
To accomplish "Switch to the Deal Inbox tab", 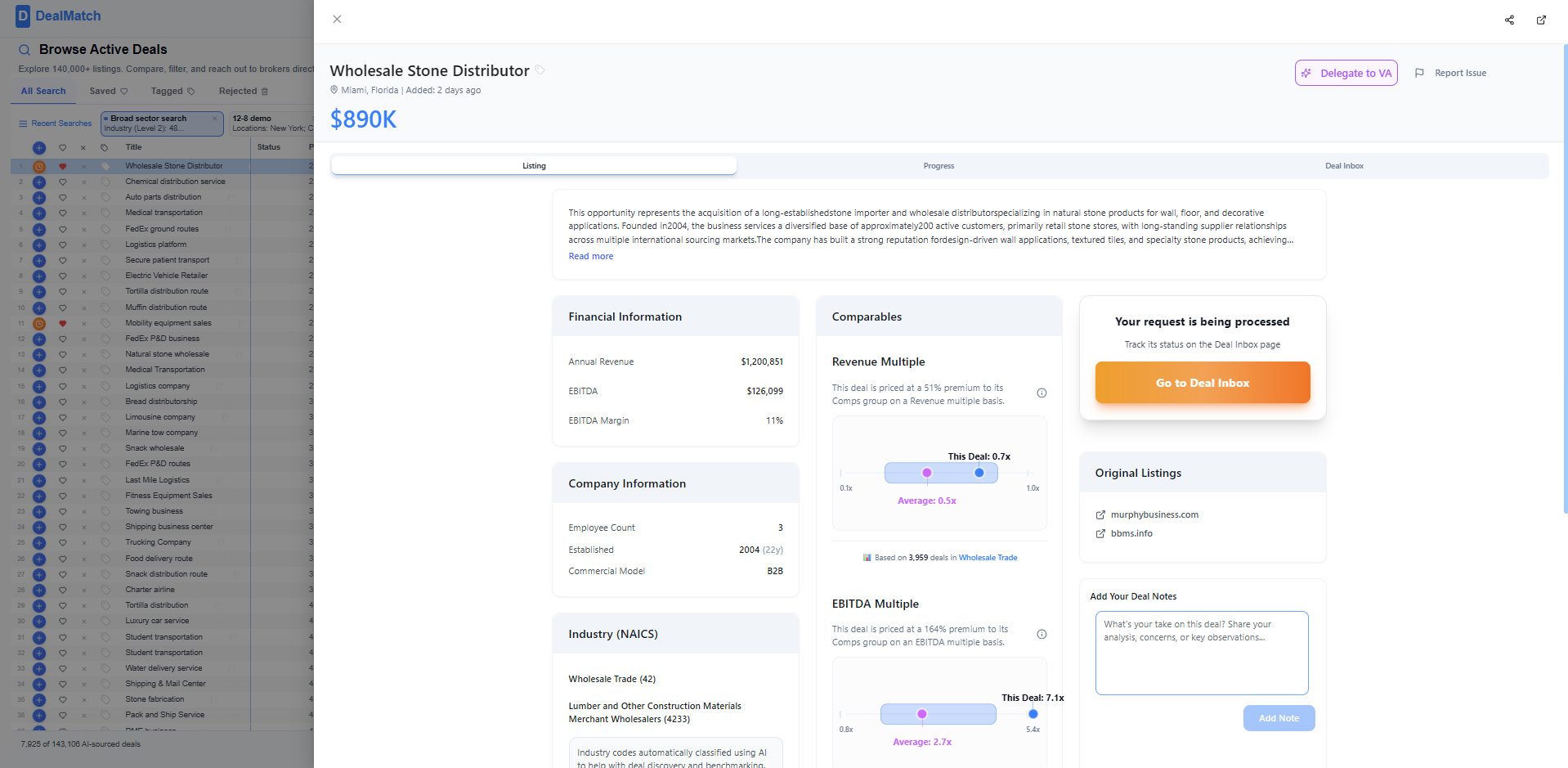I will (x=1343, y=166).
